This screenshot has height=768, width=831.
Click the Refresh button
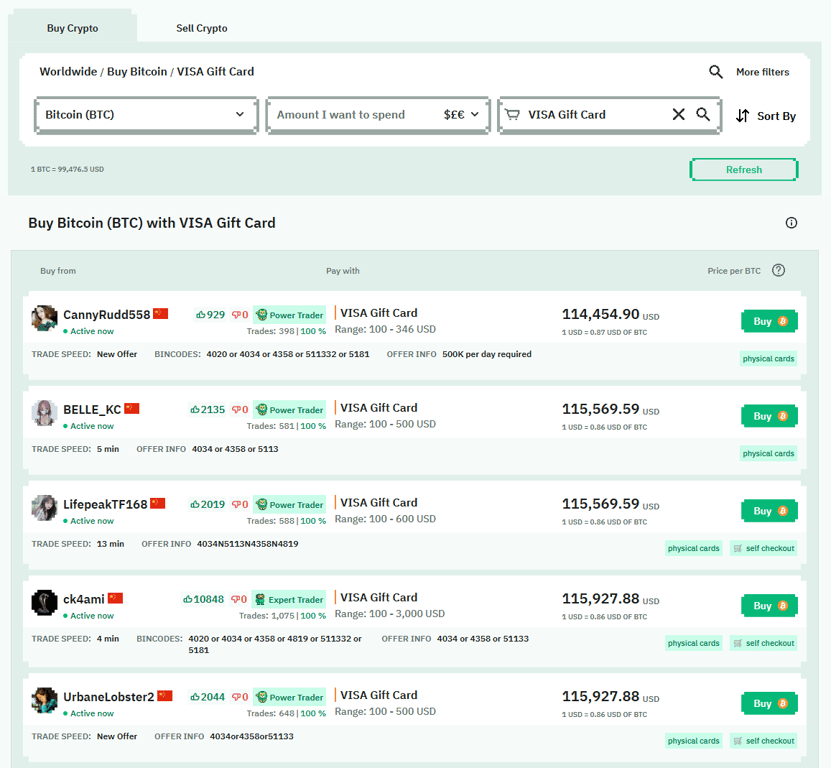pyautogui.click(x=744, y=169)
